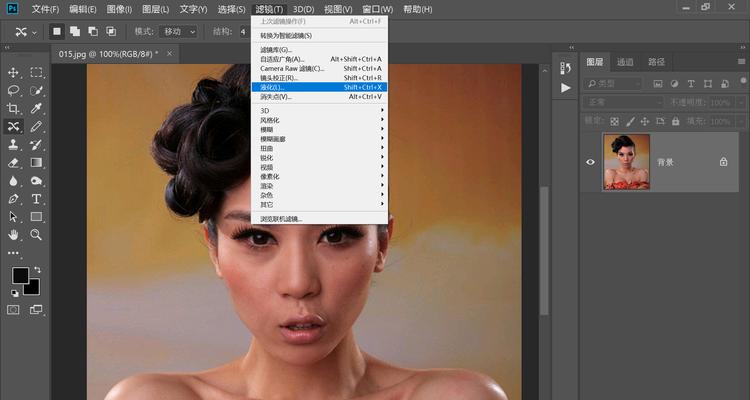Swap foreground and background colors
Image resolution: width=750 pixels, height=400 pixels.
[x=38, y=270]
